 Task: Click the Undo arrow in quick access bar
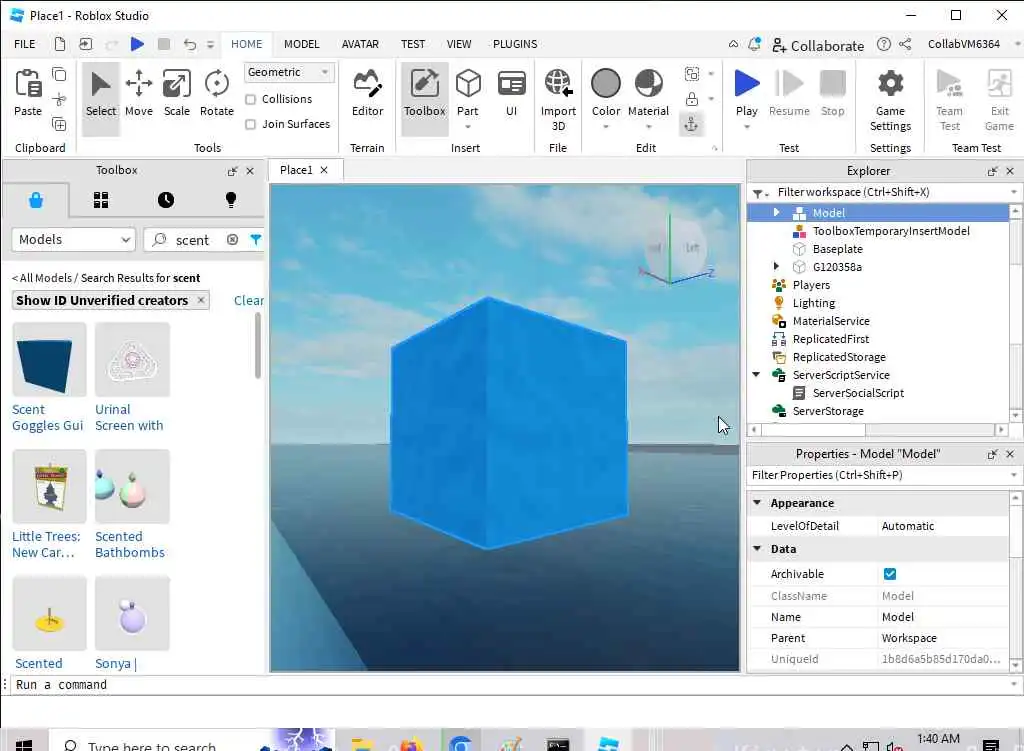(189, 44)
